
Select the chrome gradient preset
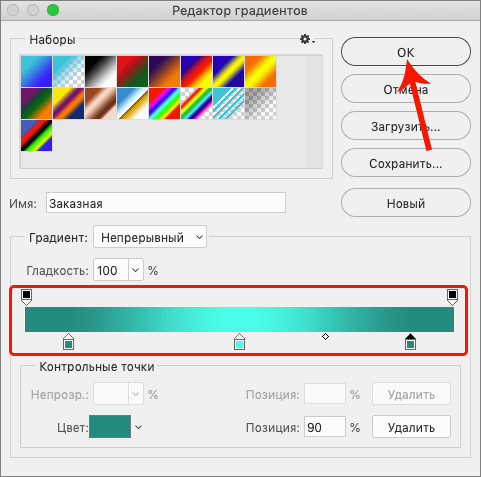coord(132,103)
